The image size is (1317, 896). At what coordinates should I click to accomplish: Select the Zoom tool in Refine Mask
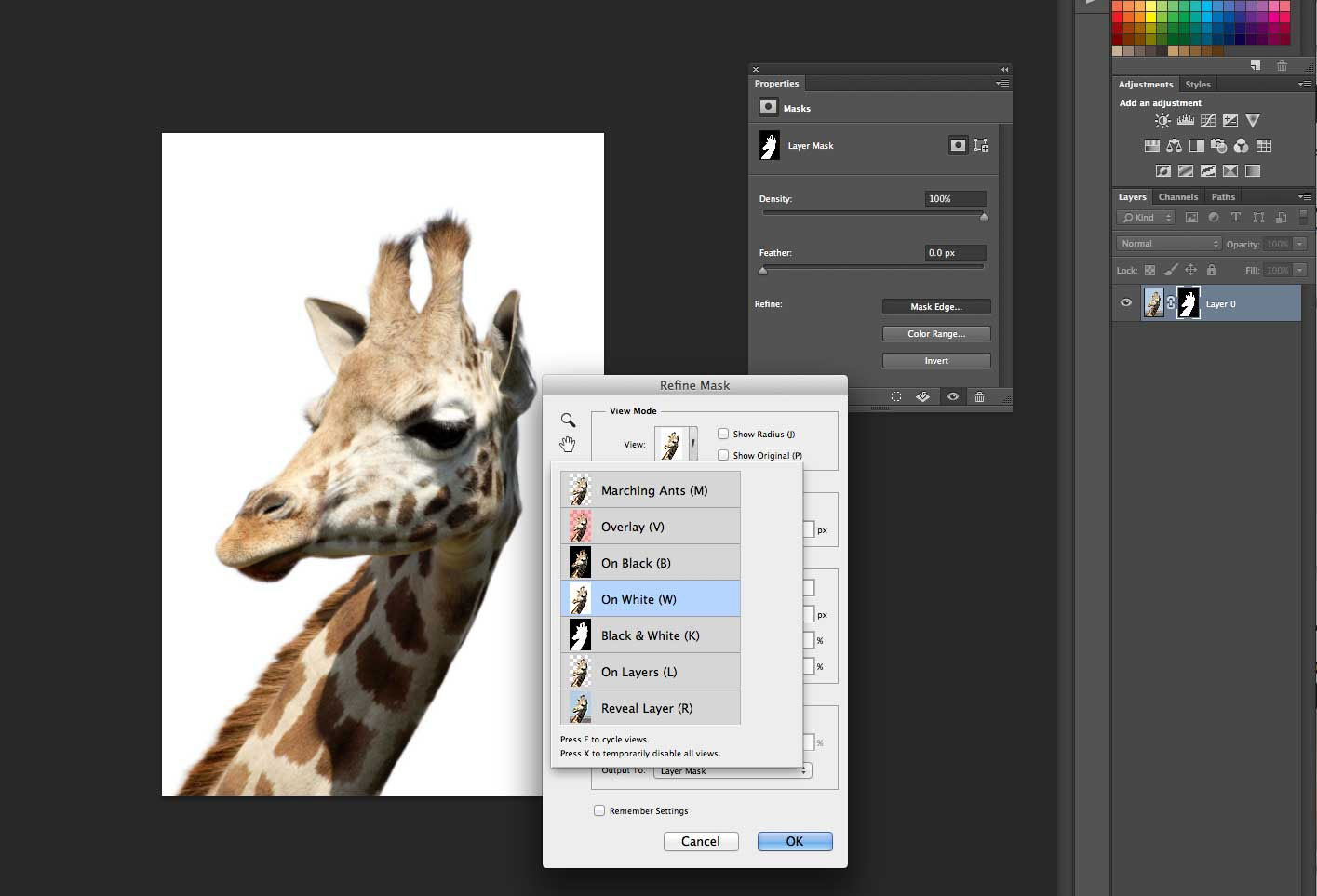click(568, 421)
